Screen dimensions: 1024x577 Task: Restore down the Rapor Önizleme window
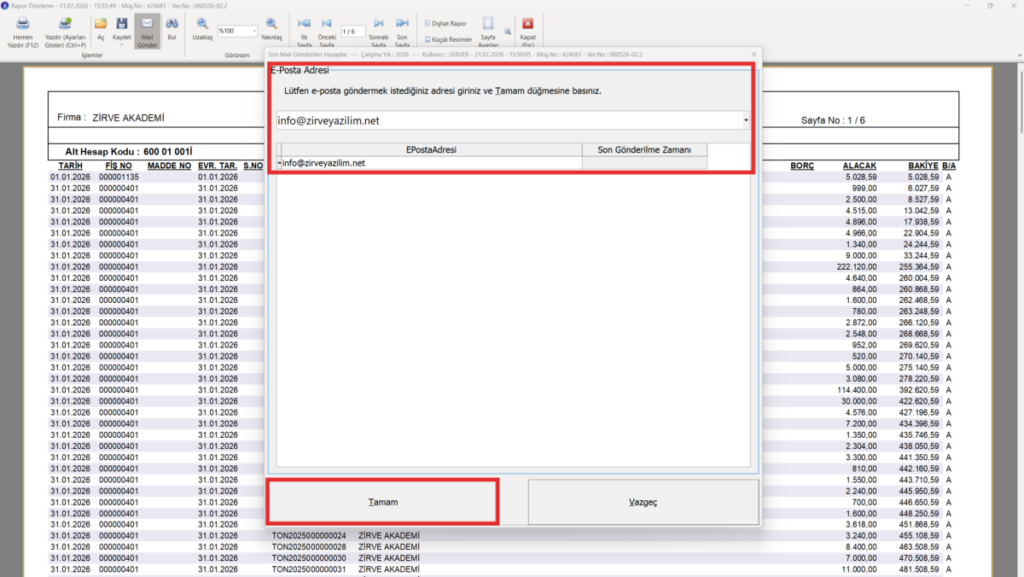coord(990,5)
